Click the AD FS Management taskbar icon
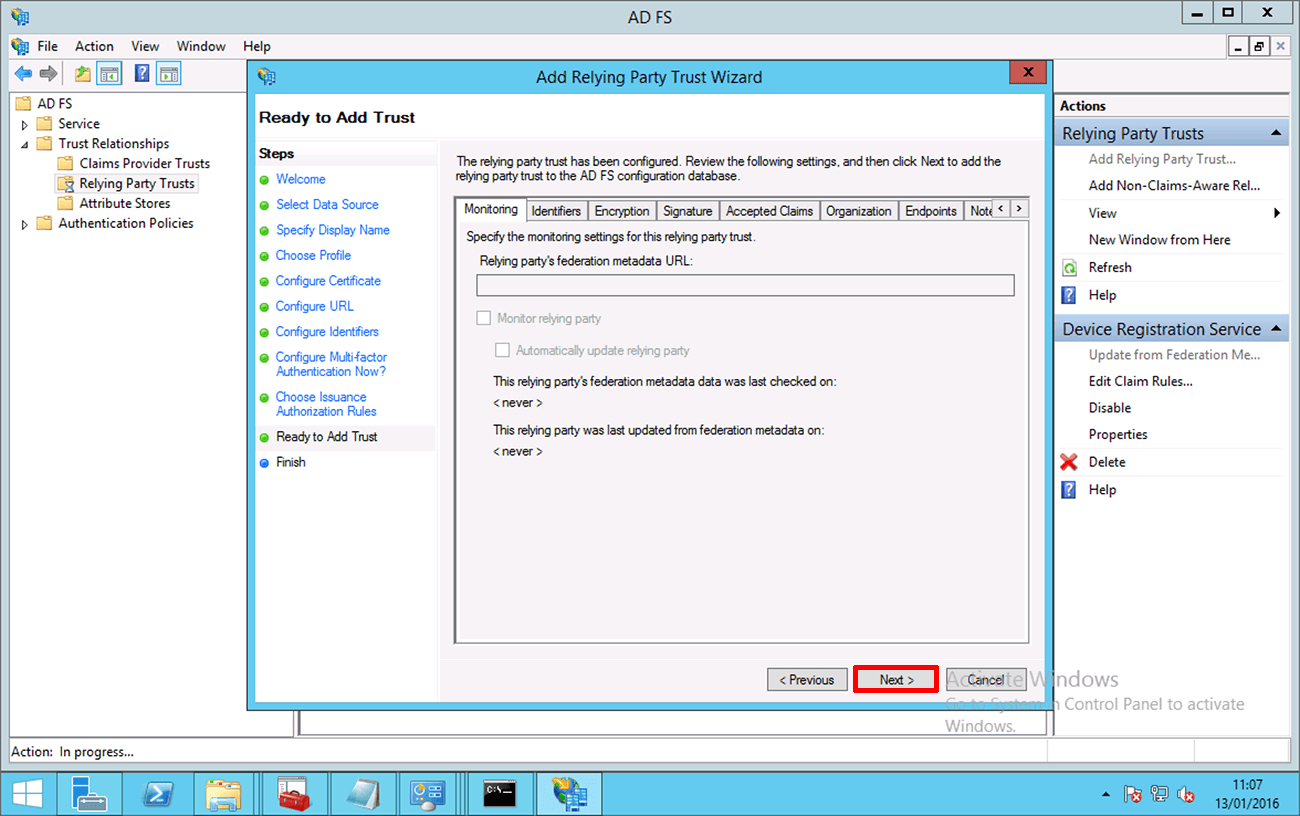The width and height of the screenshot is (1300, 816). pos(569,794)
